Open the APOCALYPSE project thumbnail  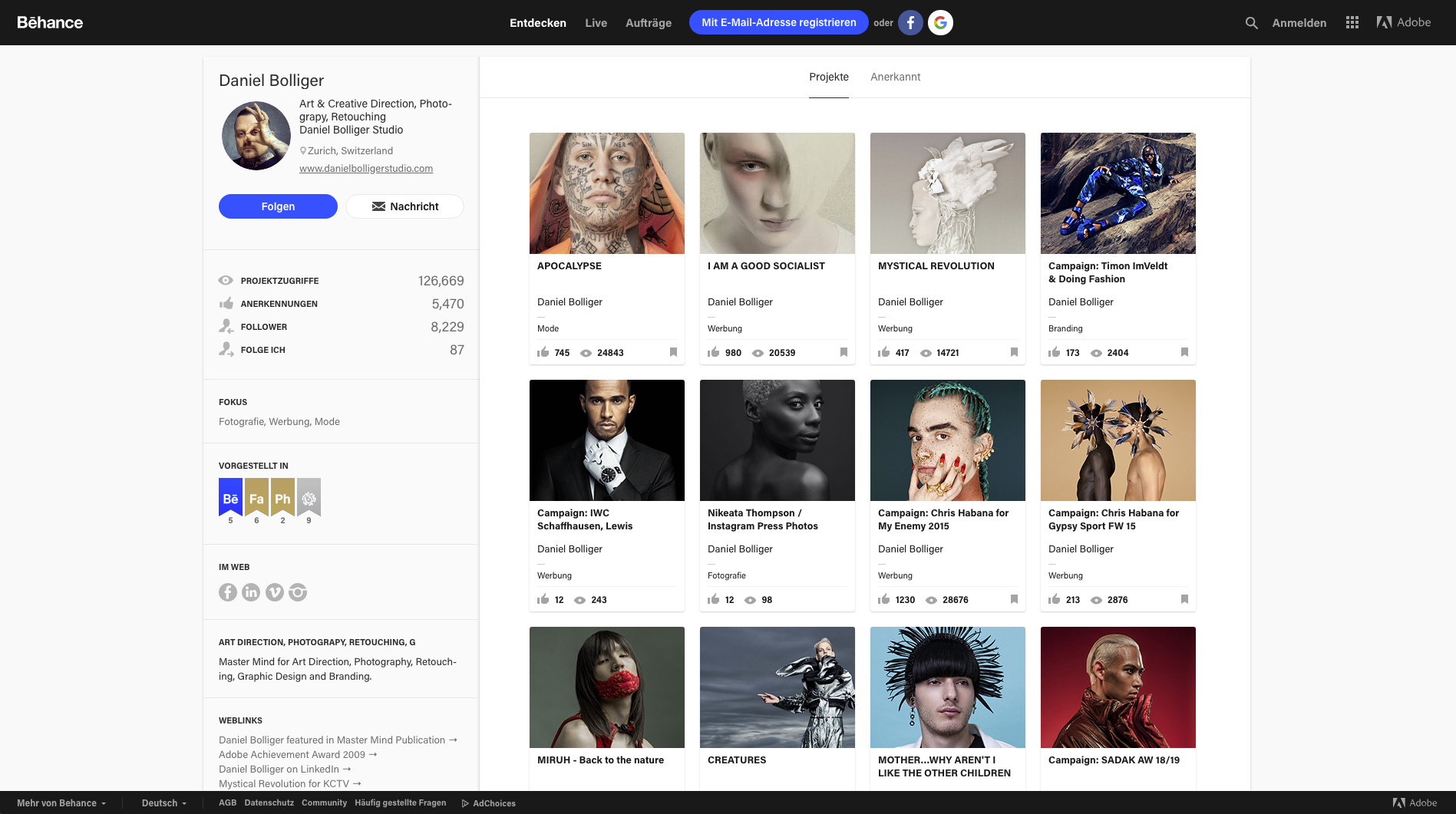[607, 193]
